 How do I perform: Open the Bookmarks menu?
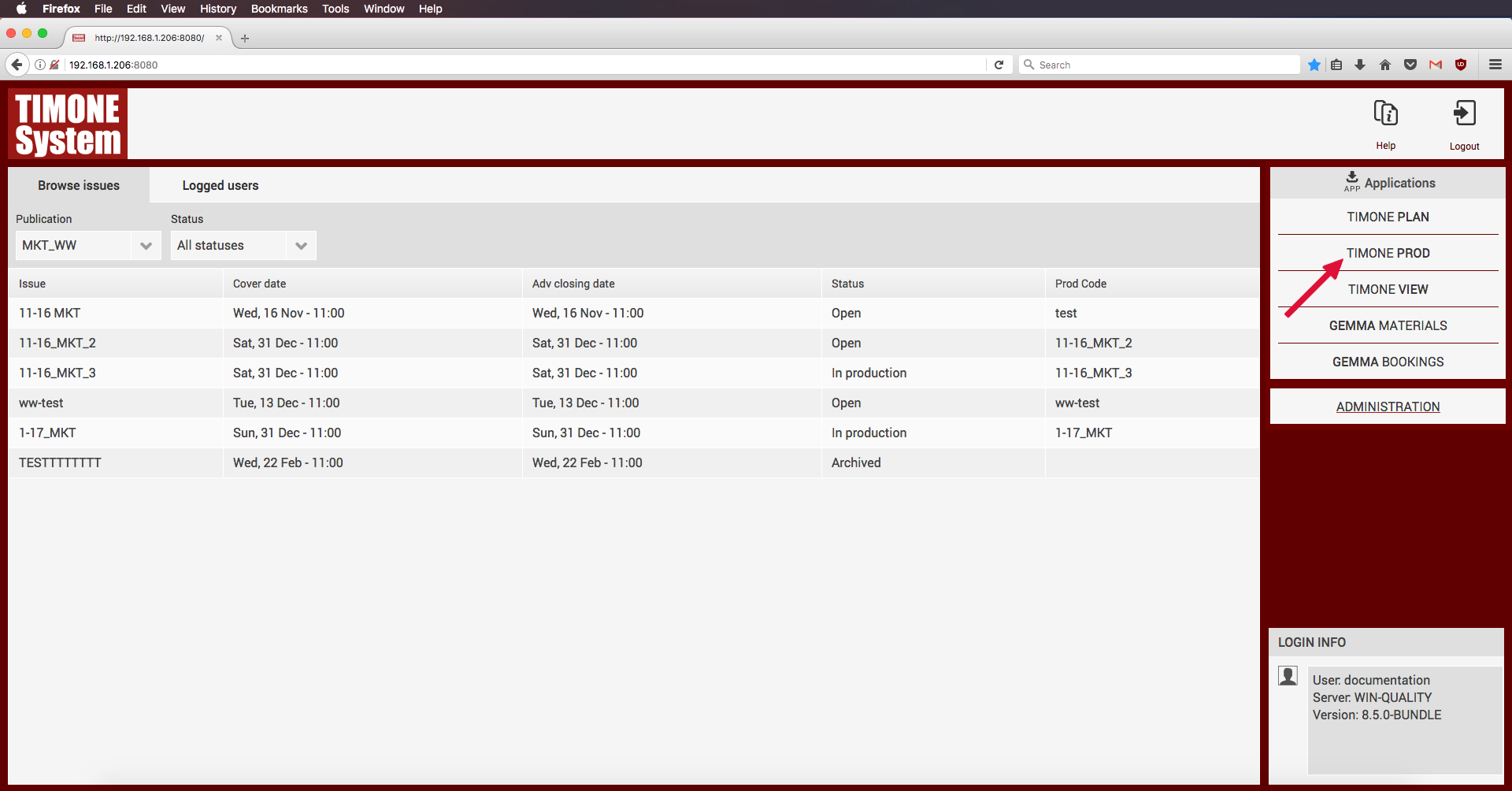[279, 9]
